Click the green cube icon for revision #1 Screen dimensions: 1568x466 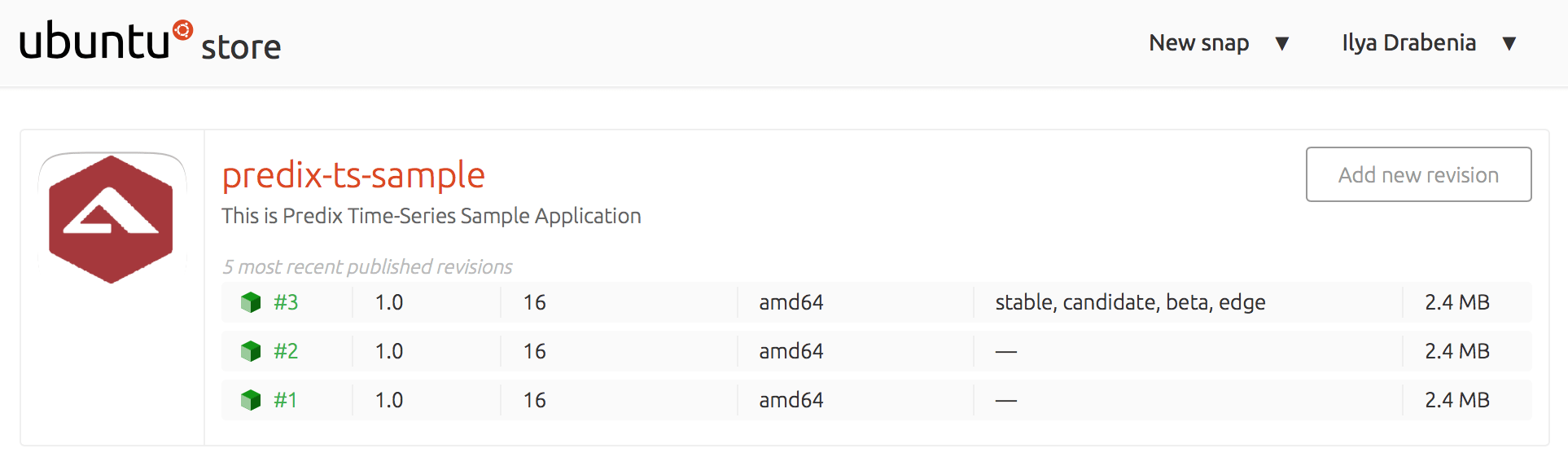pos(251,400)
